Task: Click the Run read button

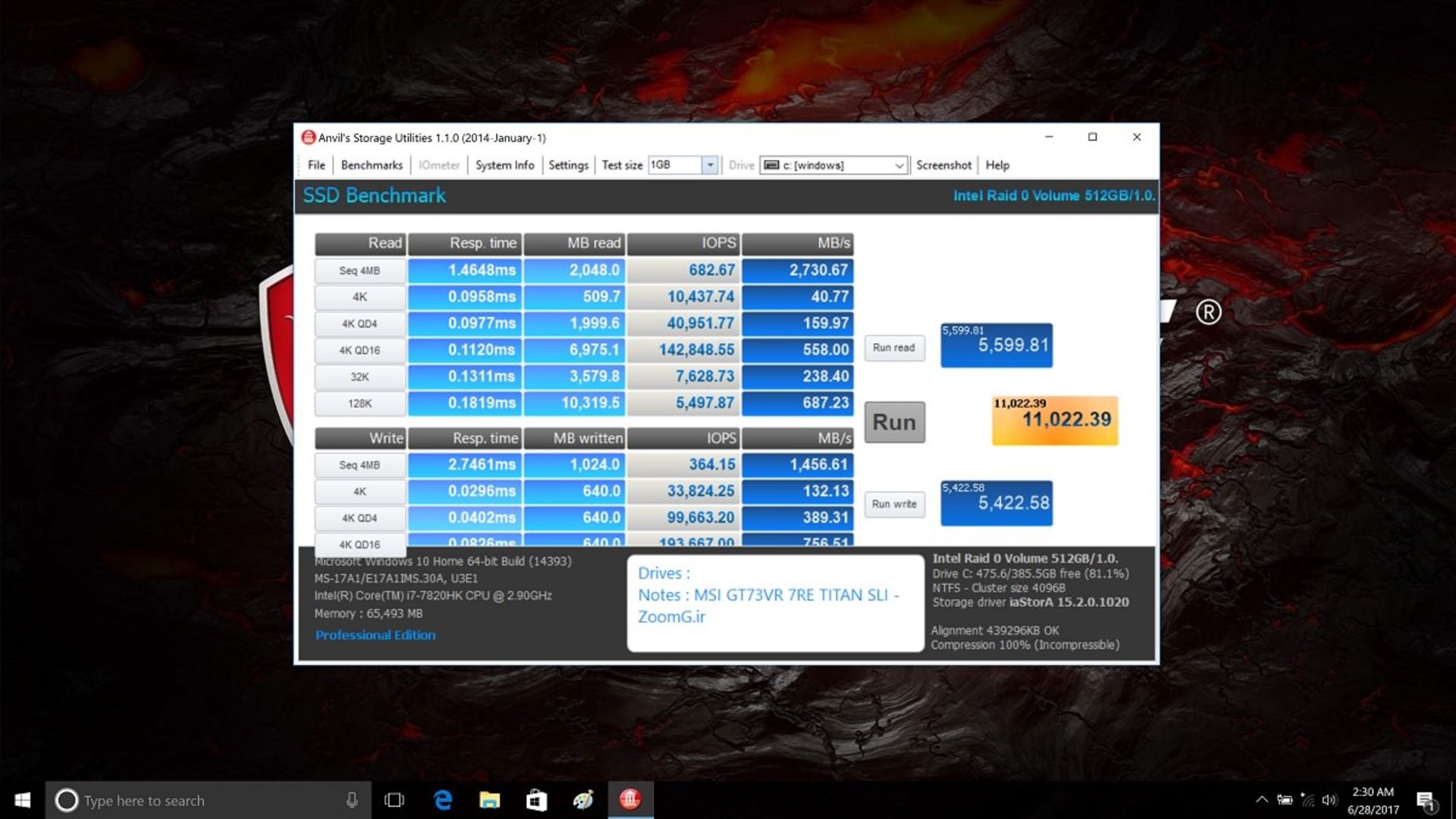Action: click(x=894, y=347)
